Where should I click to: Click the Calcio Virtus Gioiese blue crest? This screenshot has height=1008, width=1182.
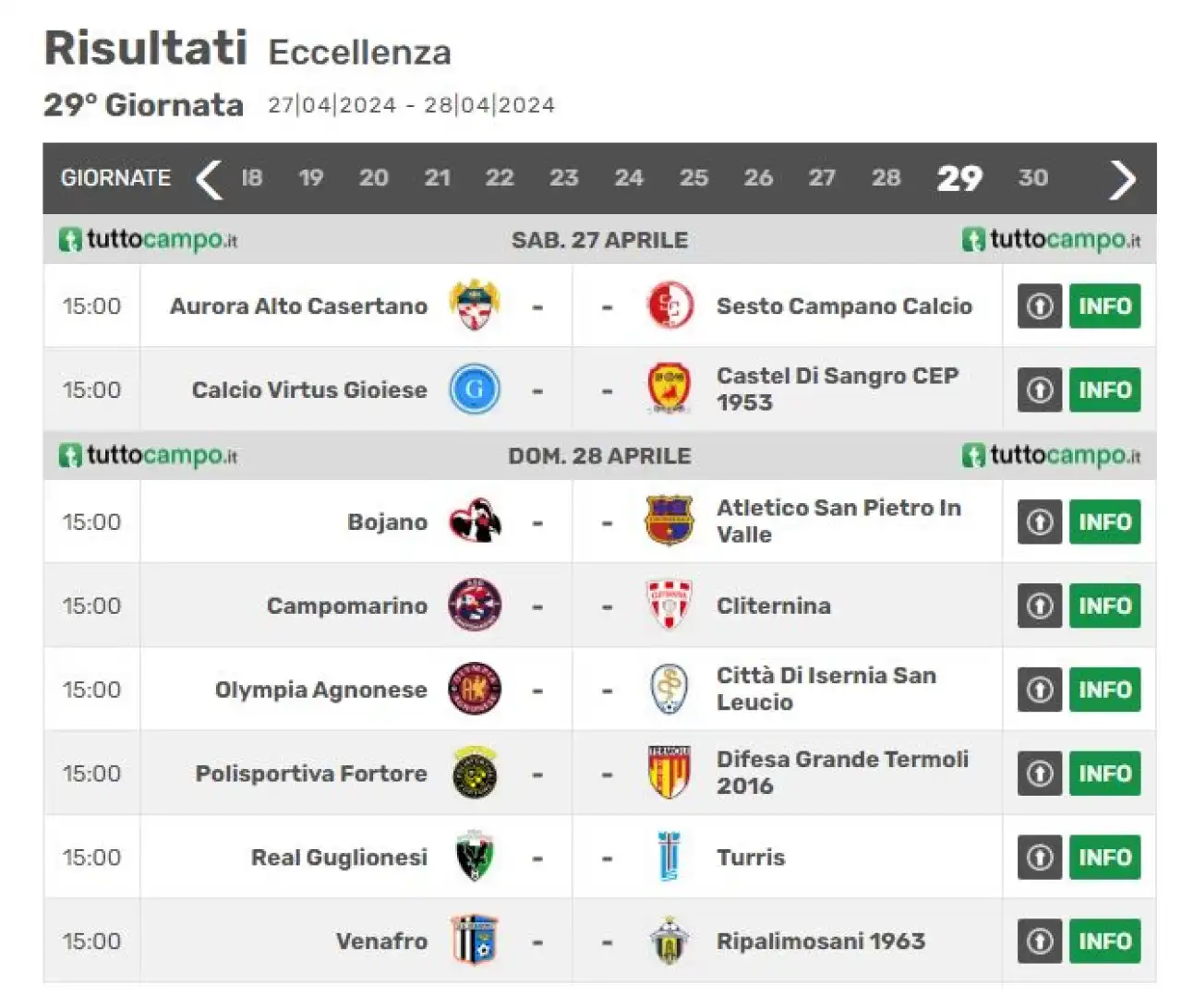(475, 390)
